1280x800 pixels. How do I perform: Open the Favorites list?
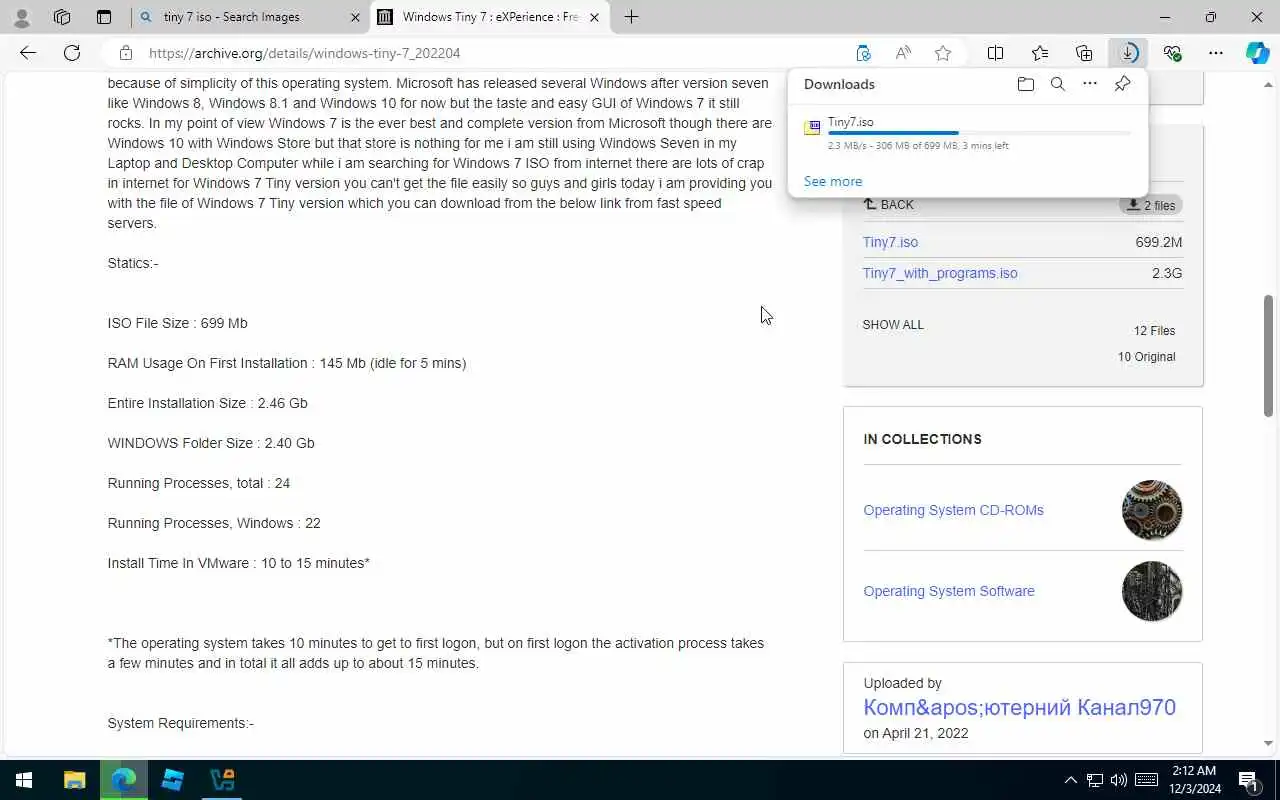1040,53
